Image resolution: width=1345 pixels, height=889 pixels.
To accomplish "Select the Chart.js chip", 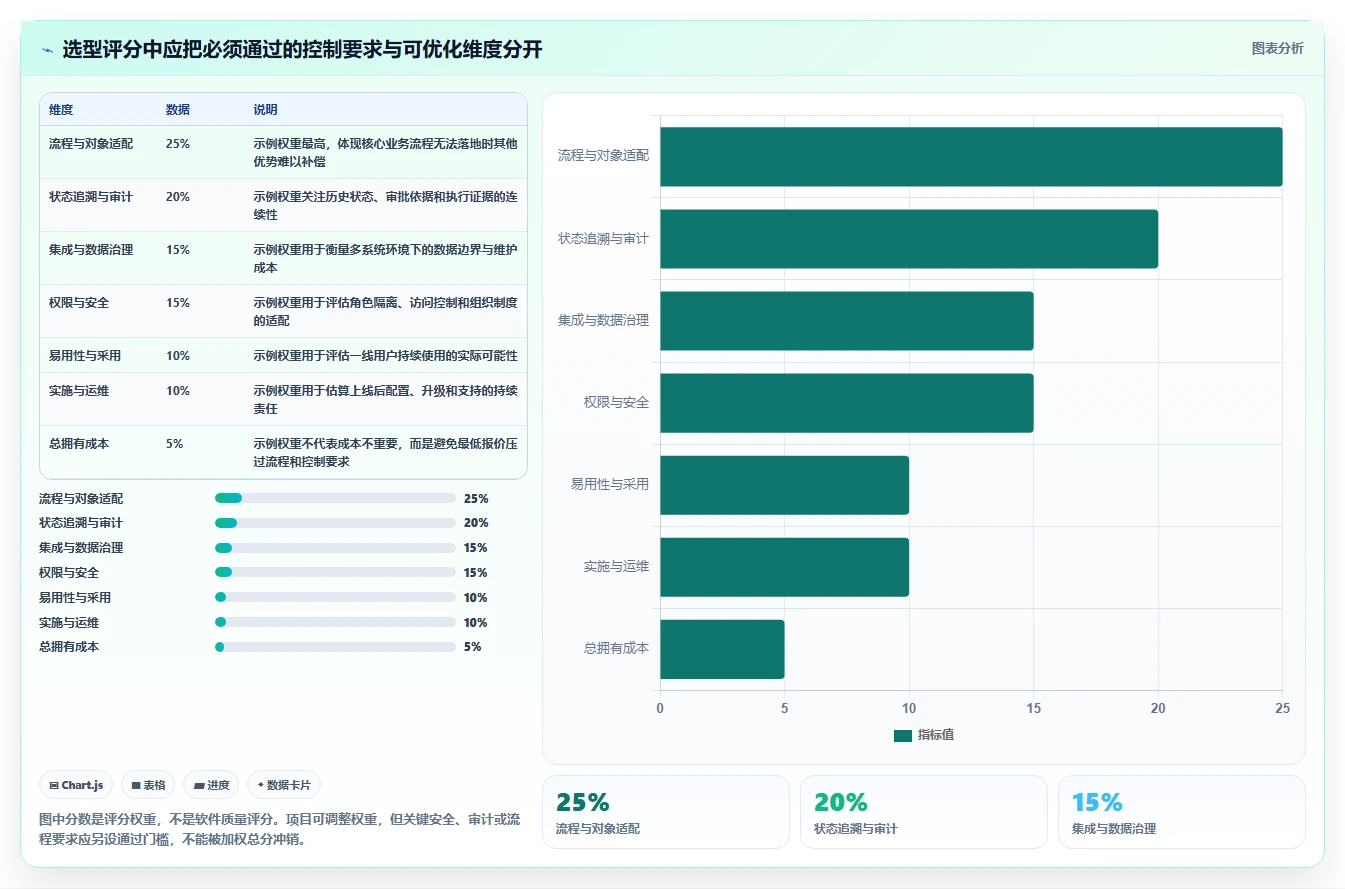I will pyautogui.click(x=76, y=785).
